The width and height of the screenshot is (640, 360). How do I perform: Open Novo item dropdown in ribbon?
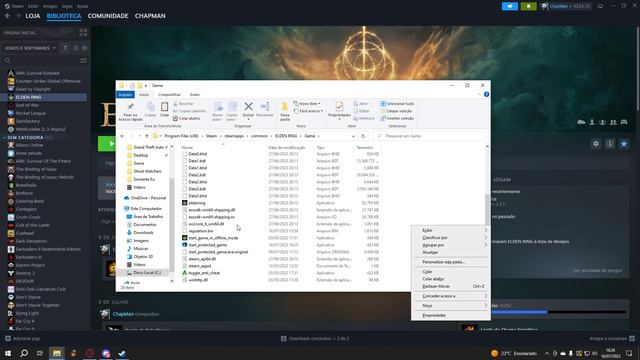(307, 104)
